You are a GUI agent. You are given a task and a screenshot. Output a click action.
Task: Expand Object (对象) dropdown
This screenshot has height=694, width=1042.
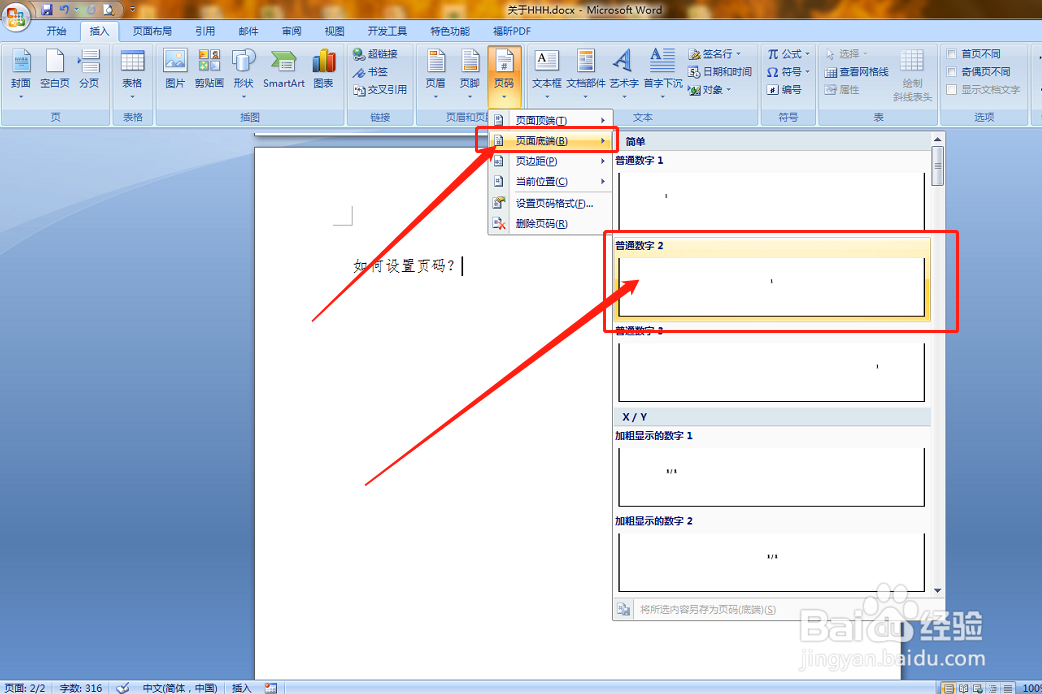click(x=728, y=90)
